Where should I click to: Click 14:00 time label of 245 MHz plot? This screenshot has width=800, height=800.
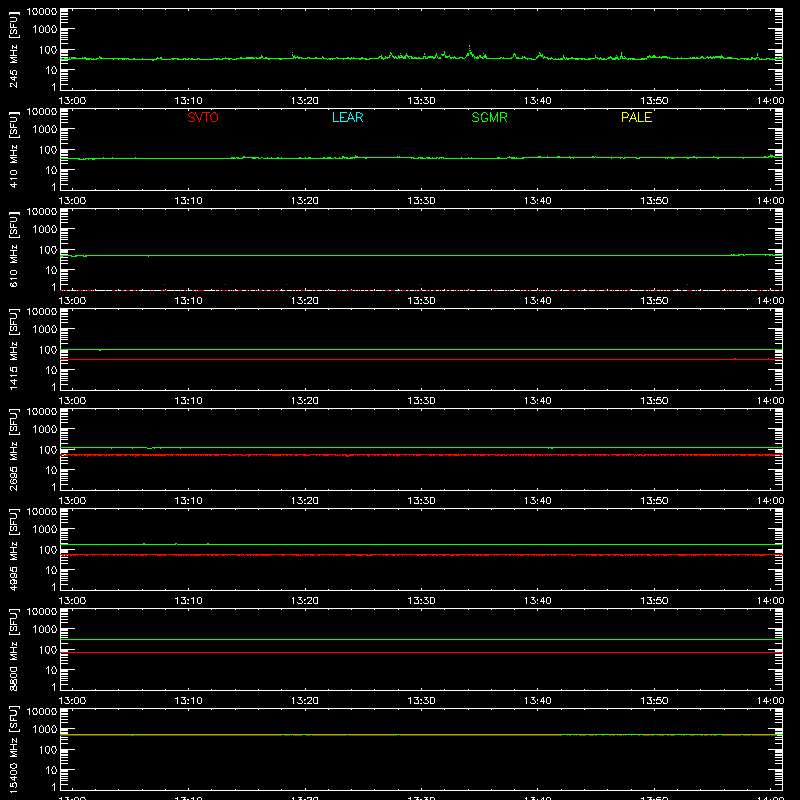pyautogui.click(x=770, y=101)
